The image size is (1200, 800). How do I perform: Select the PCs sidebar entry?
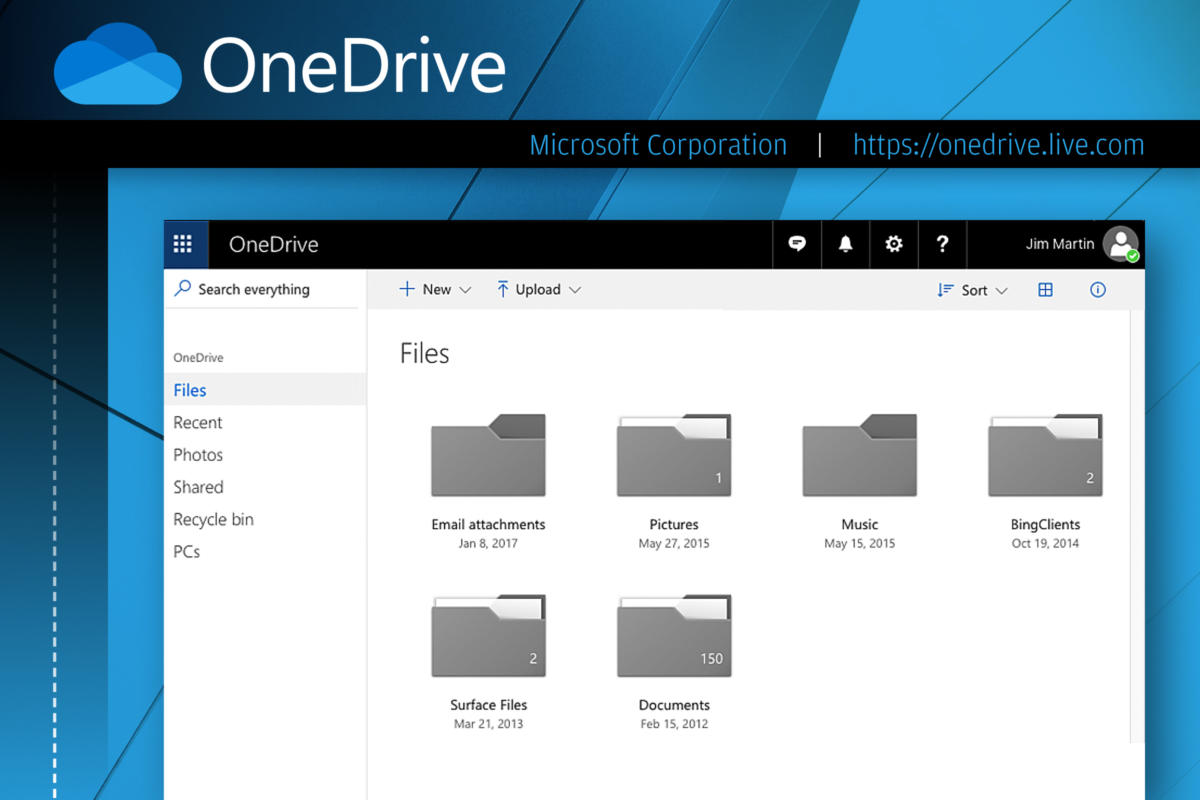tap(187, 551)
